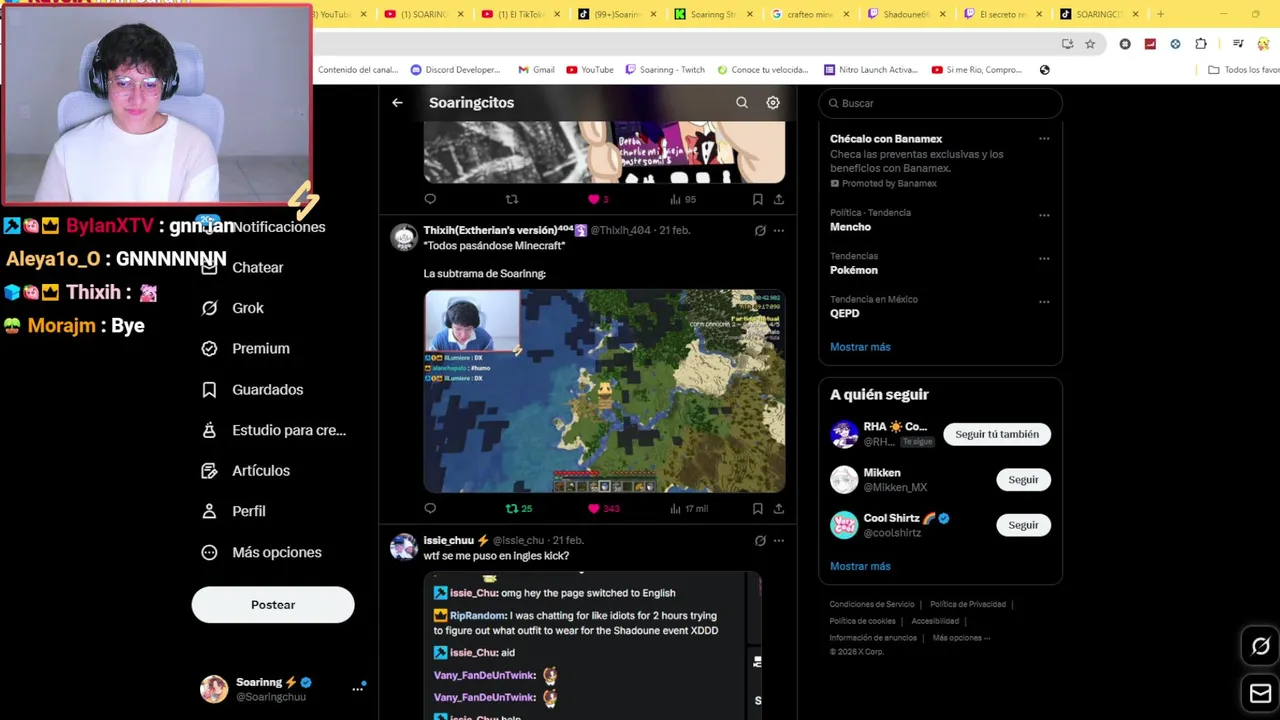Screen dimensions: 1280x720
Task: Click Seguir tú también for RHA
Action: click(997, 435)
